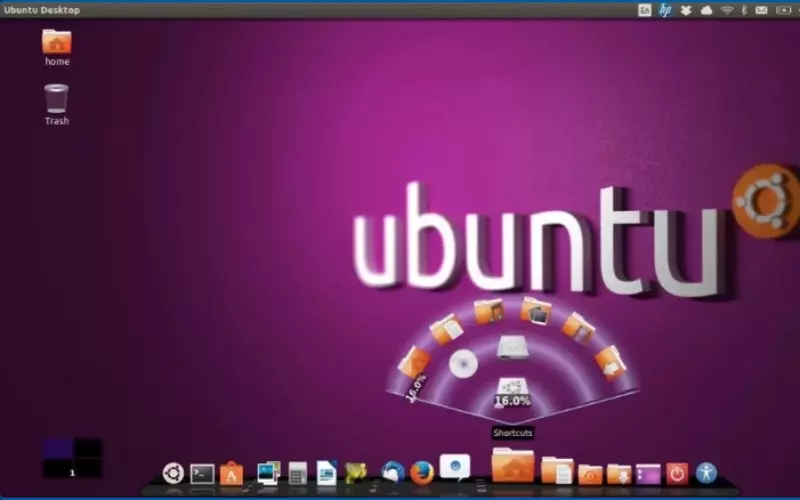800x500 pixels.
Task: Open the Downloads folder in the dock
Action: [619, 473]
